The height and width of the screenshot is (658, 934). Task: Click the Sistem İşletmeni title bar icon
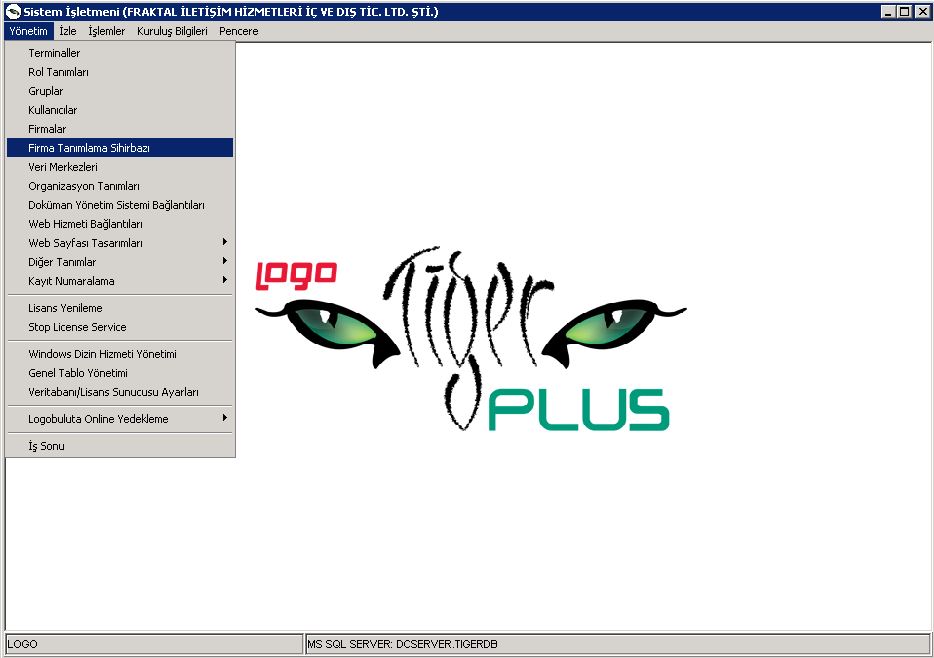pyautogui.click(x=13, y=11)
